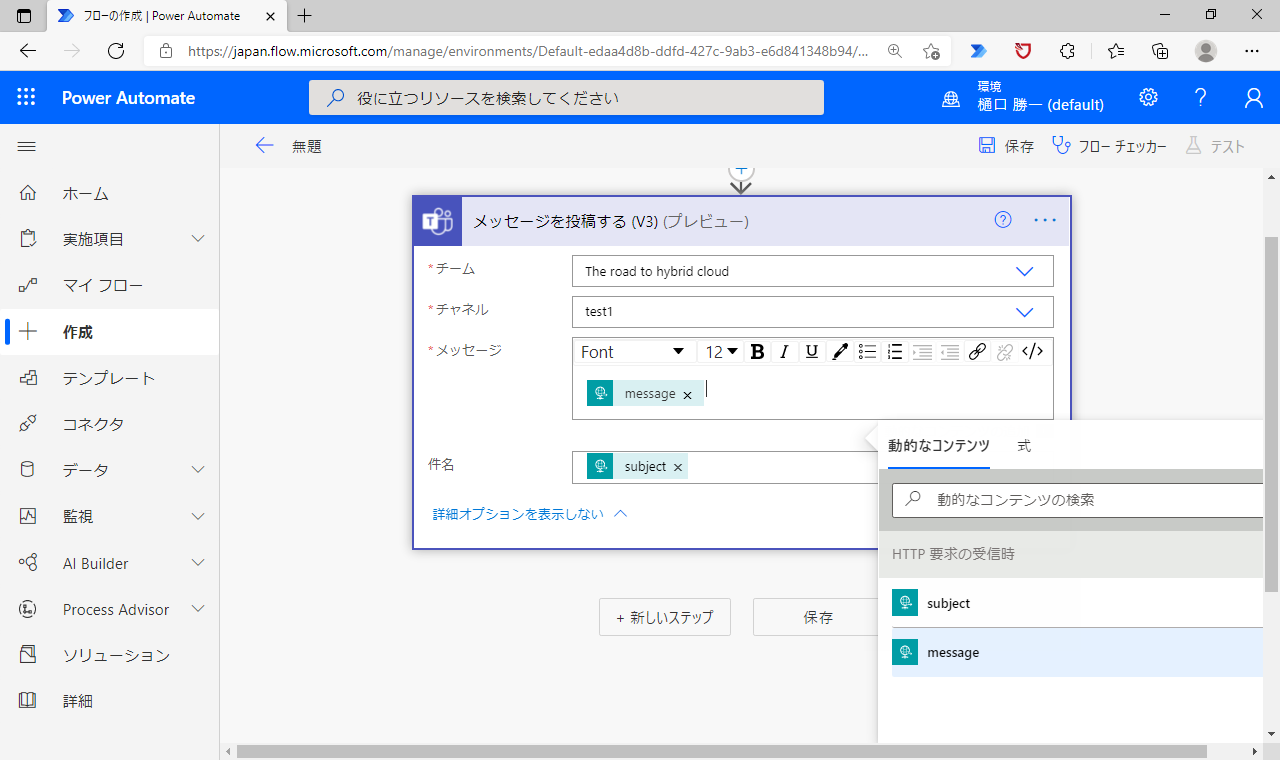Open the チャネル dropdown
This screenshot has height=760, width=1280.
click(x=813, y=312)
